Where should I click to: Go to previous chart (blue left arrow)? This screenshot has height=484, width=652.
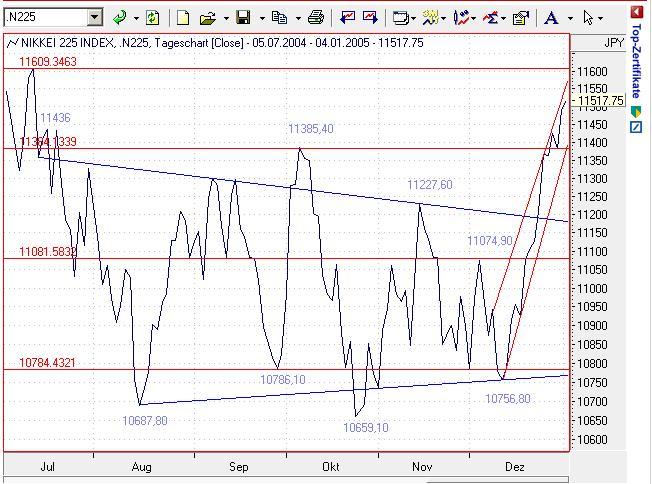[x=348, y=17]
